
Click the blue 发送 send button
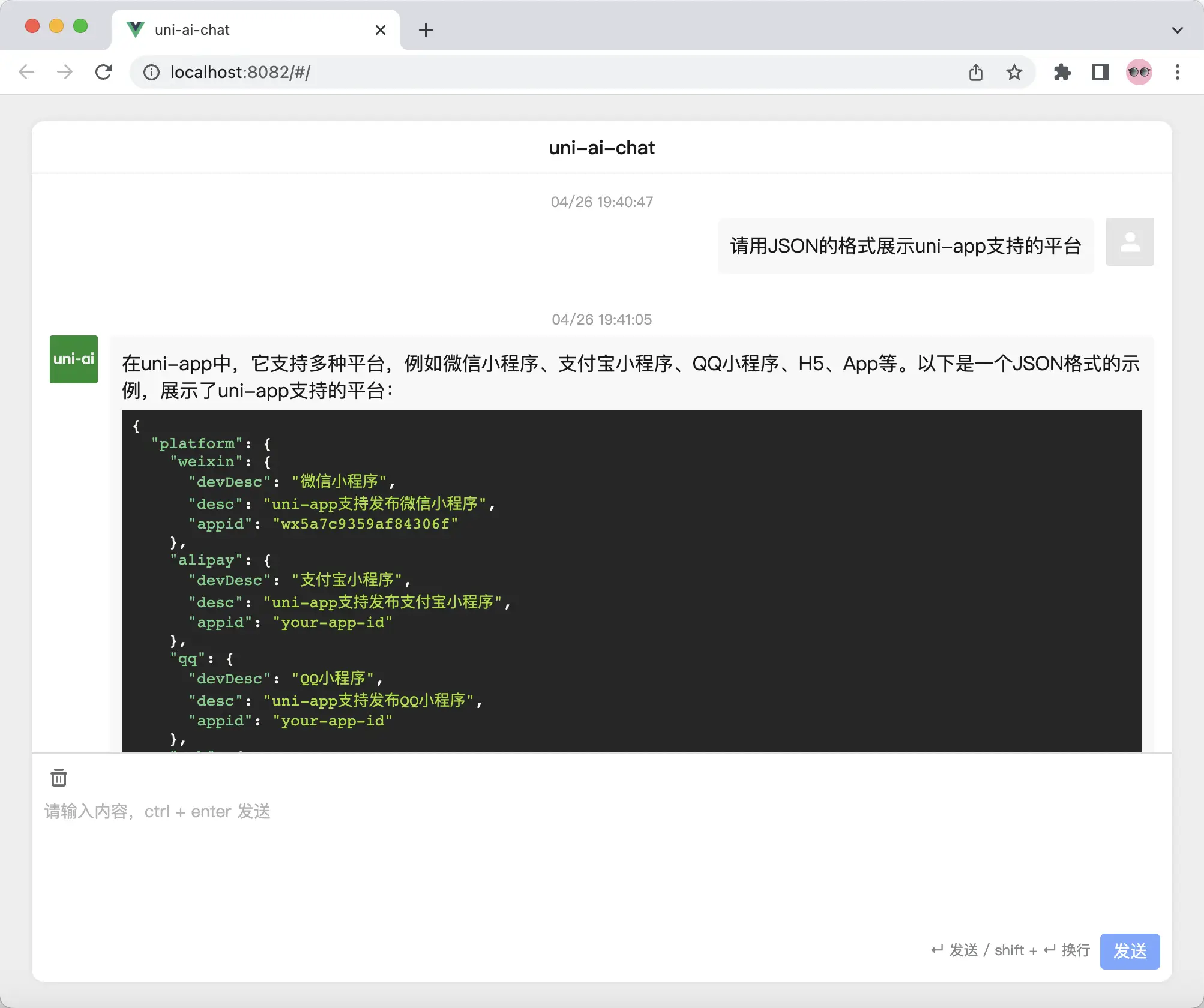pyautogui.click(x=1130, y=951)
